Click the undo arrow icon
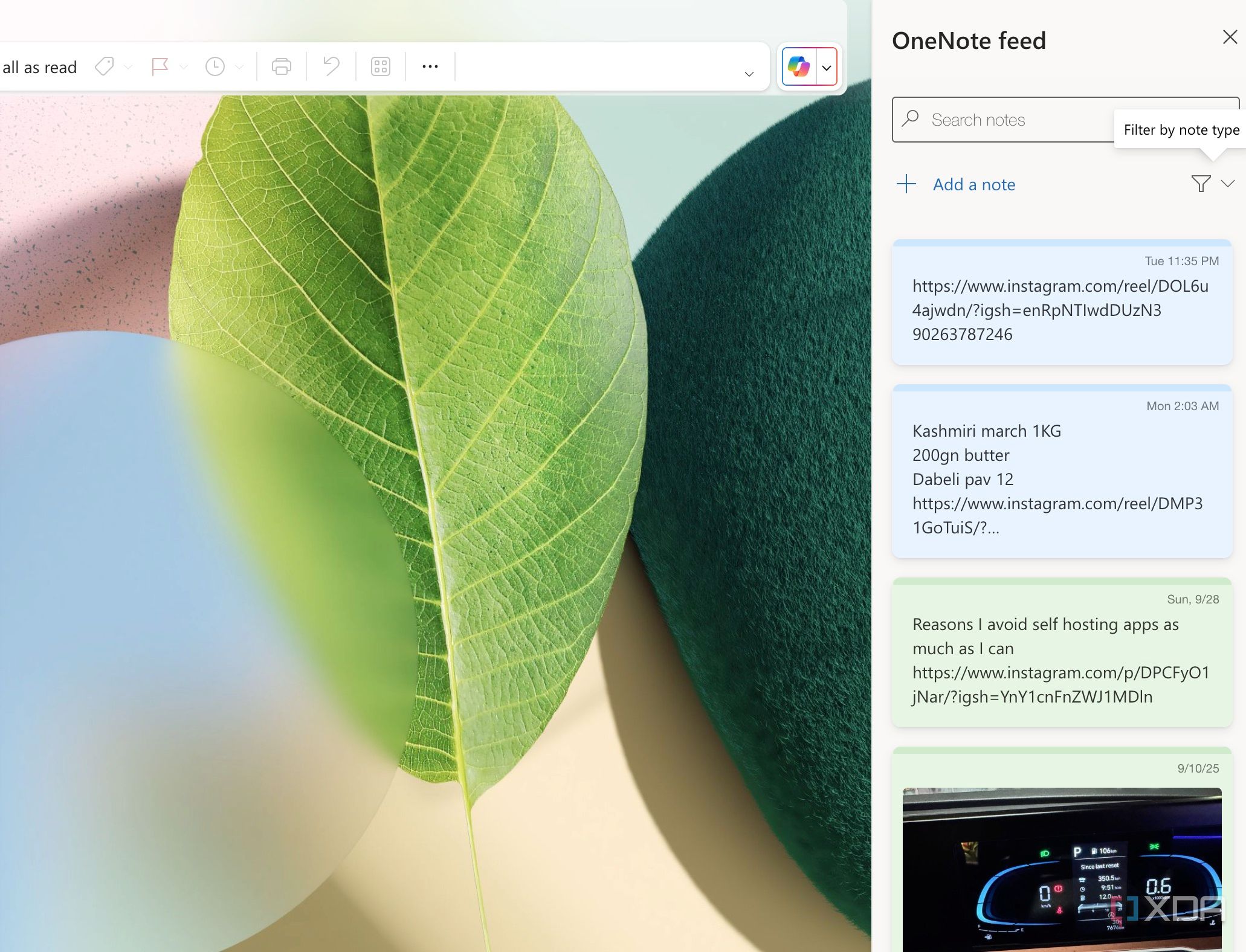Screen dimensions: 1246x952 click(331, 66)
